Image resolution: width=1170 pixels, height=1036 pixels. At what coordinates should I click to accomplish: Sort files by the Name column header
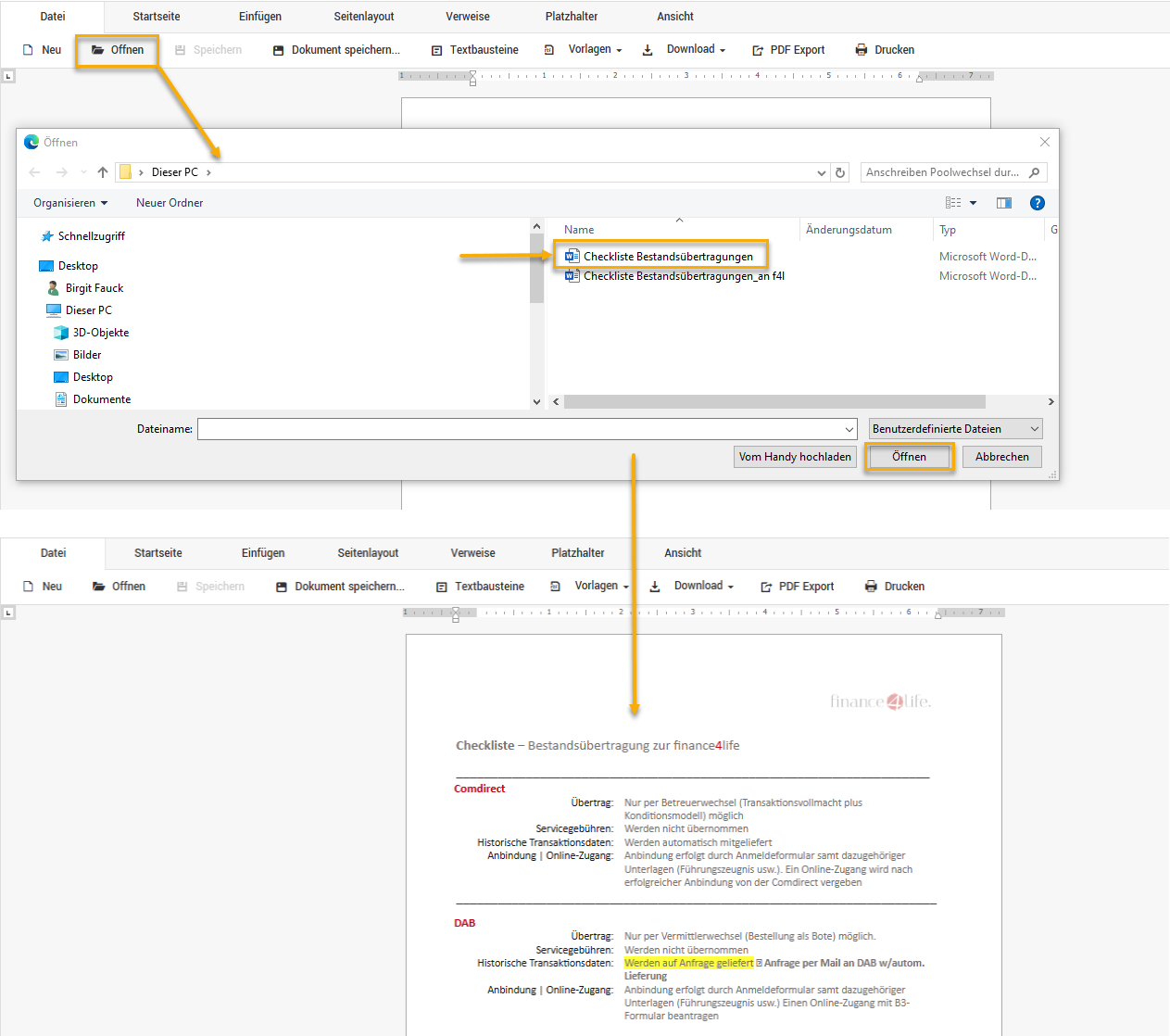579,230
